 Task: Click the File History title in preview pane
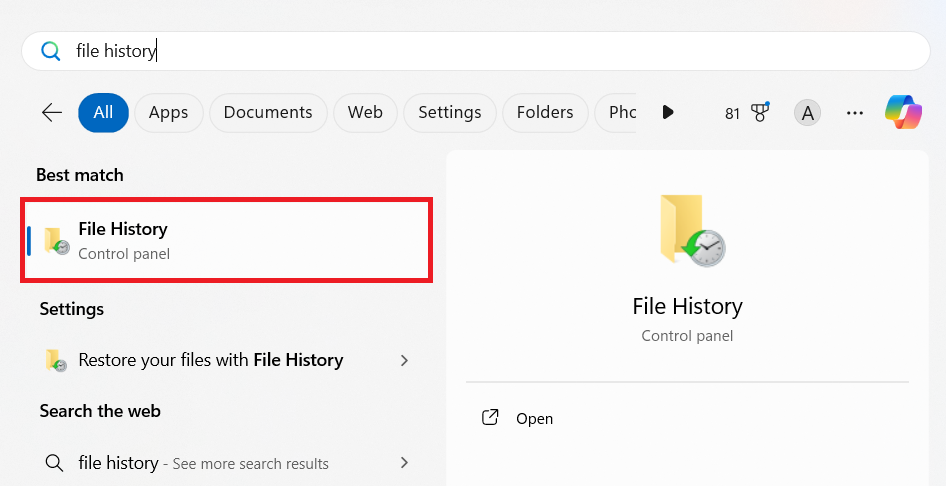pyautogui.click(x=687, y=306)
